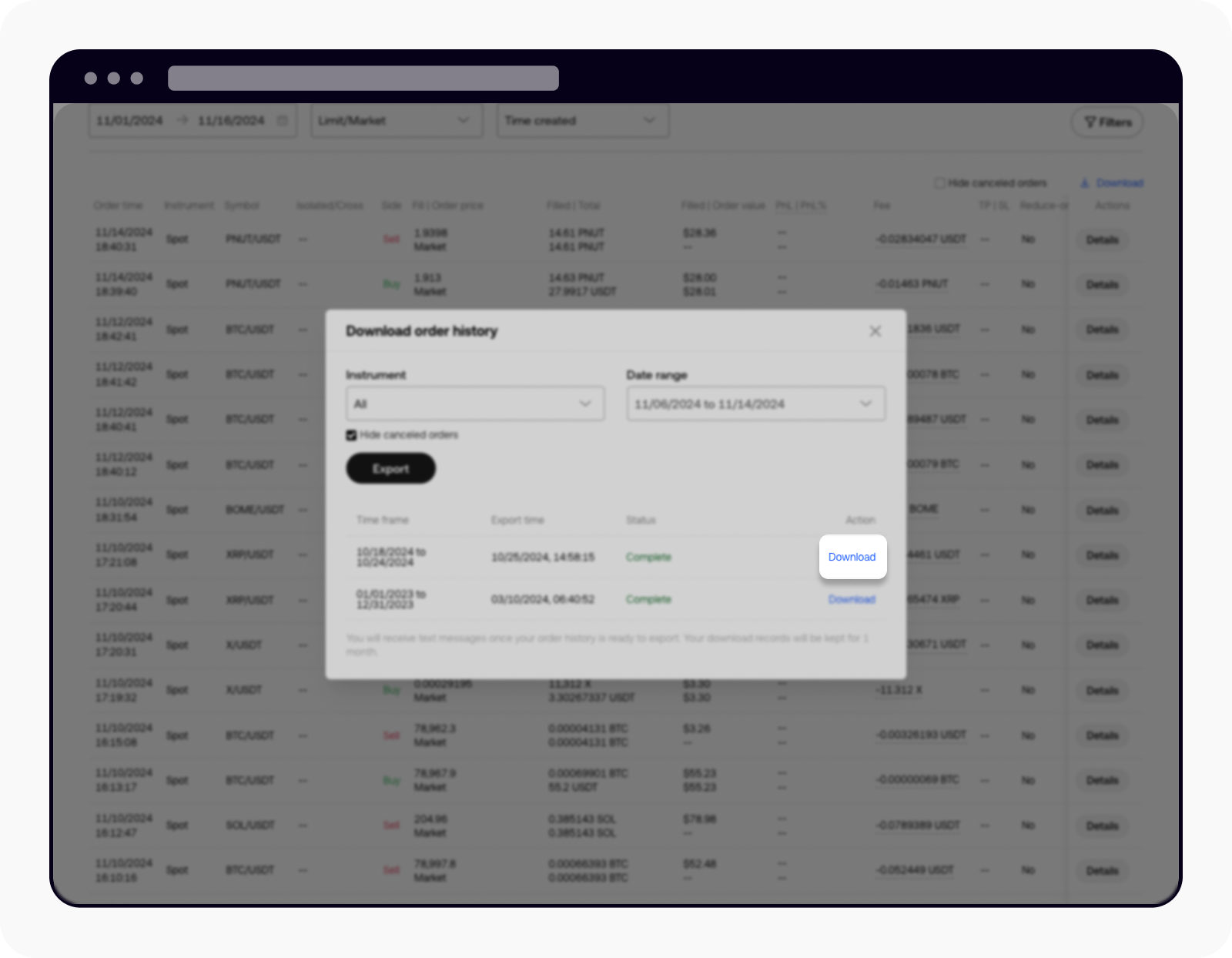Download the 10/18/2024 to 10/24/2024 export
The height and width of the screenshot is (958, 1232).
(852, 557)
